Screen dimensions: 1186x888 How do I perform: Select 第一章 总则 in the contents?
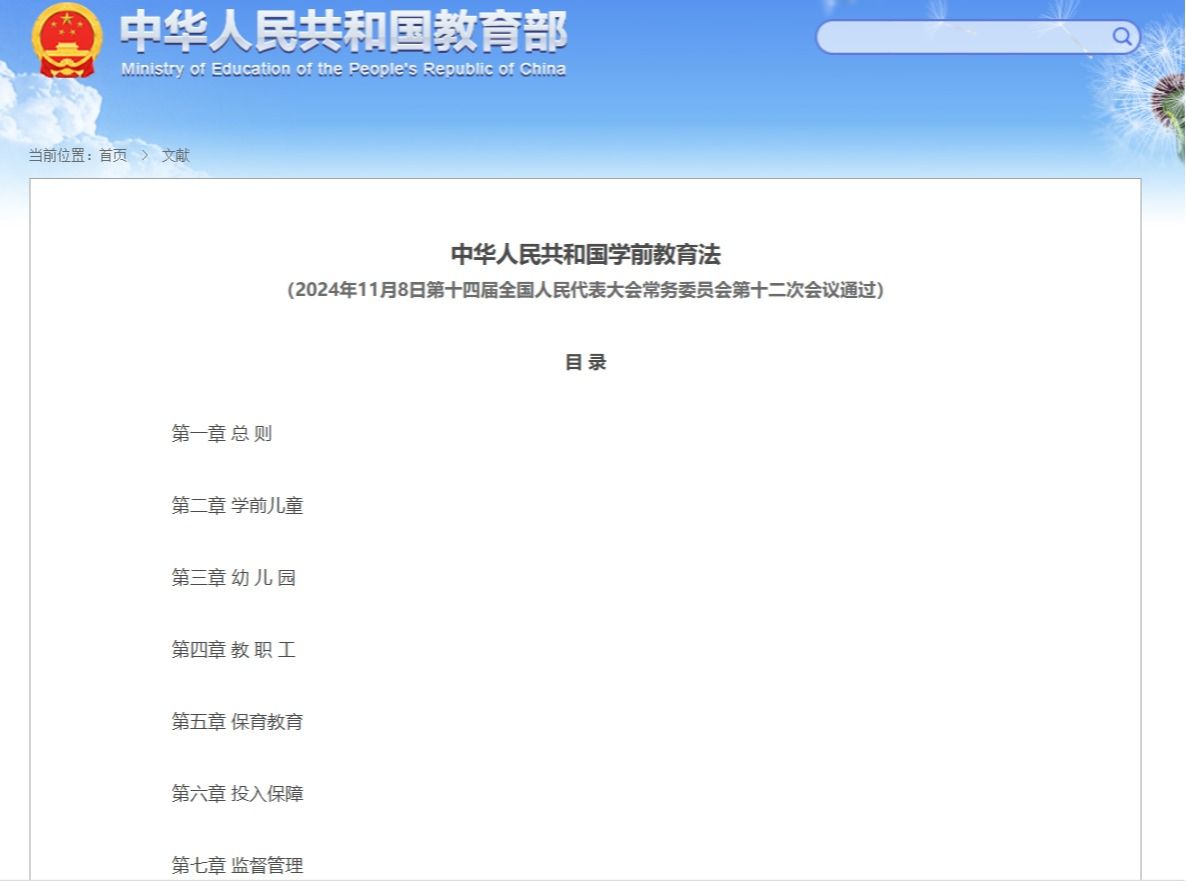[221, 434]
